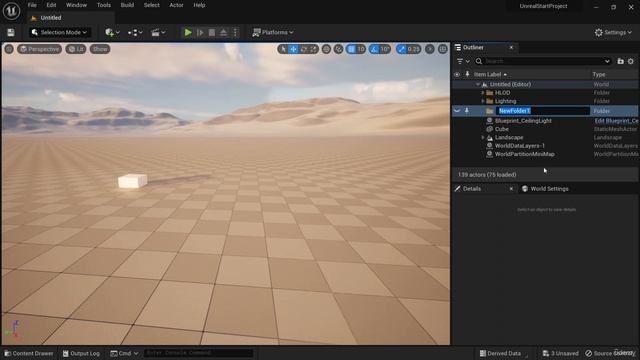Open the quick add content menu
The image size is (640, 360).
pyautogui.click(x=112, y=32)
